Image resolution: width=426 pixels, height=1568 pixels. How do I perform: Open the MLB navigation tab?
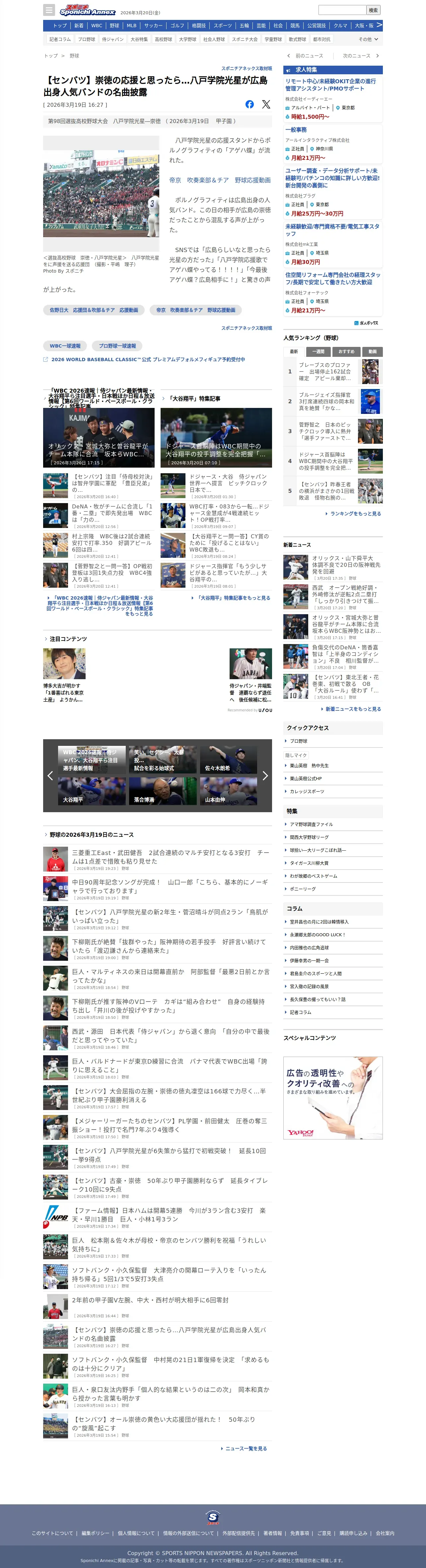(x=131, y=26)
